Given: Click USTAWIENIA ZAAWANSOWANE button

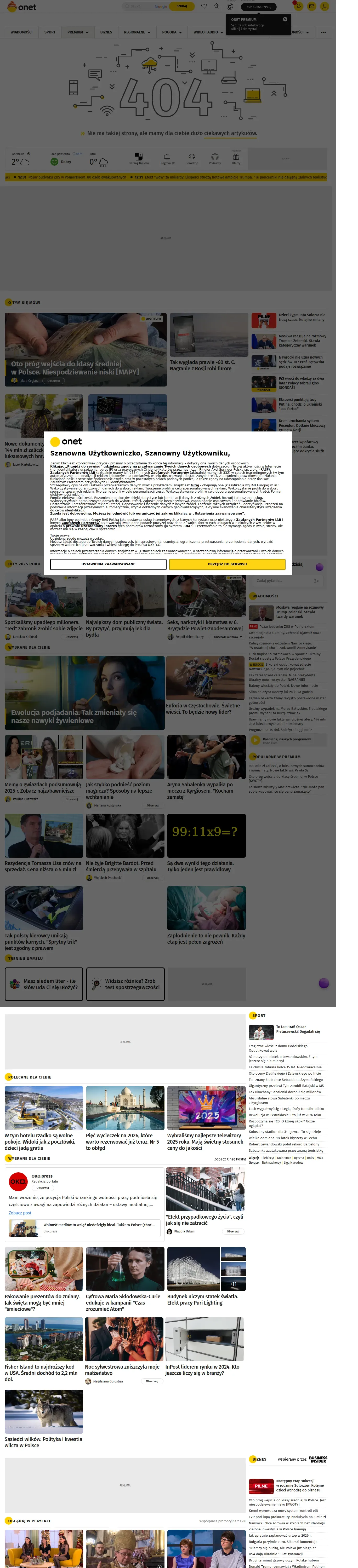Looking at the screenshot, I should point(108,564).
